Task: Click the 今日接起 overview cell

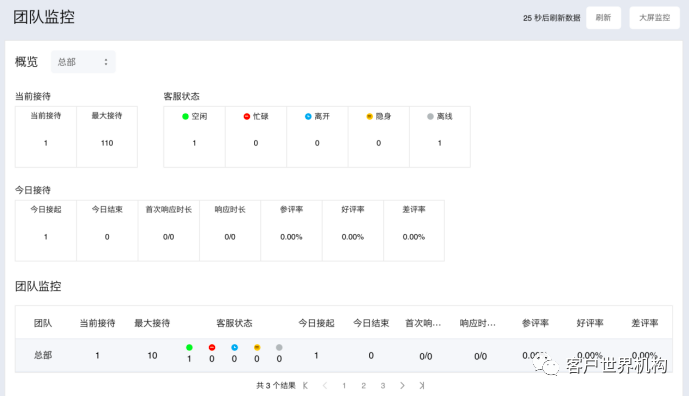Action: [x=46, y=231]
